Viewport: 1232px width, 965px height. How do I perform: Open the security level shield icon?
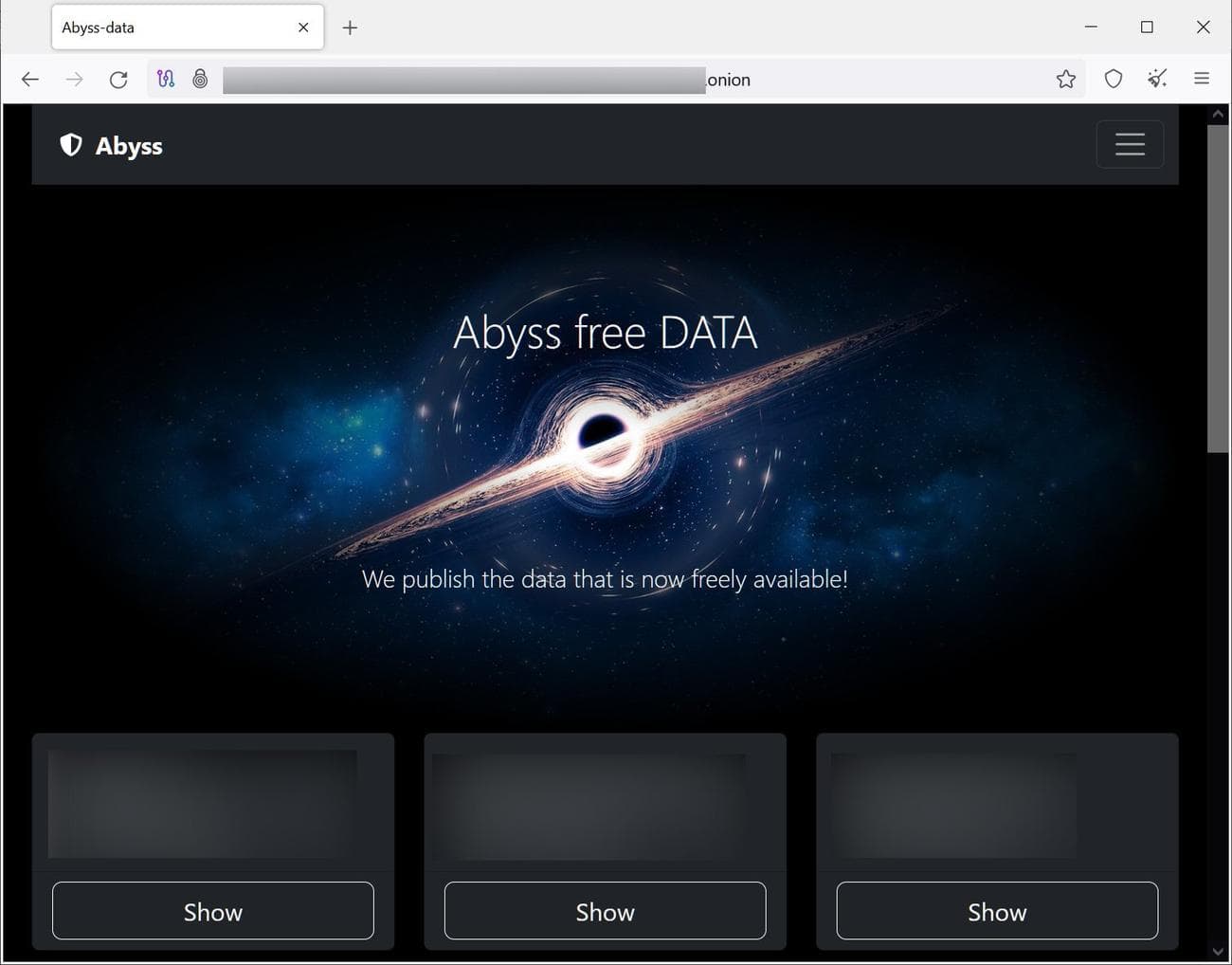click(x=1114, y=79)
